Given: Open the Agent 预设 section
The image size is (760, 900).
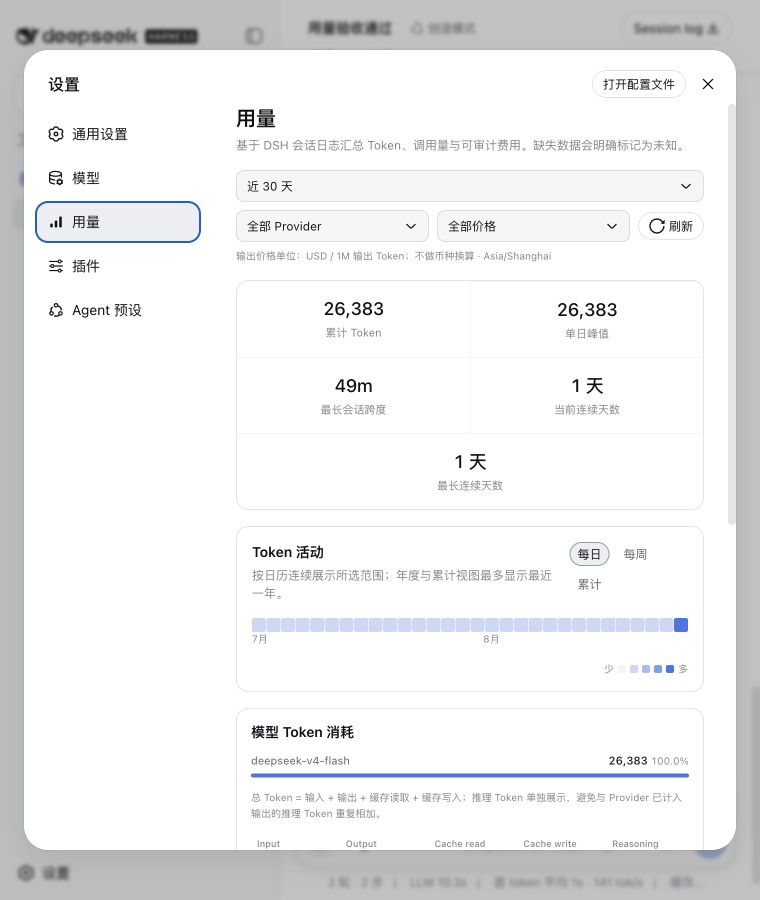Looking at the screenshot, I should coord(118,310).
